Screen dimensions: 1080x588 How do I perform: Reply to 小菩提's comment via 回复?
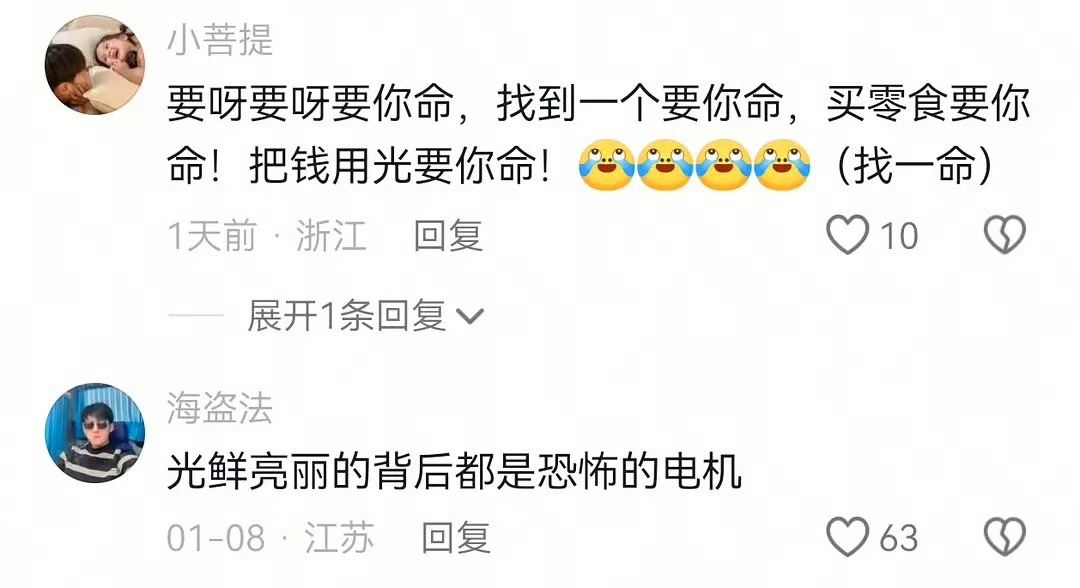coord(448,235)
